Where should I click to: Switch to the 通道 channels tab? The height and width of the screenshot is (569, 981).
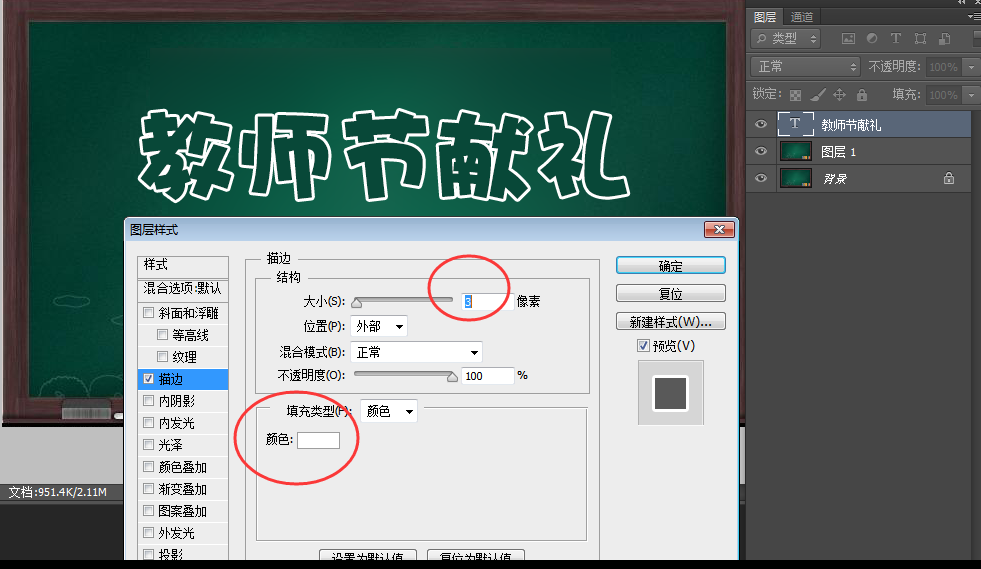coord(802,18)
